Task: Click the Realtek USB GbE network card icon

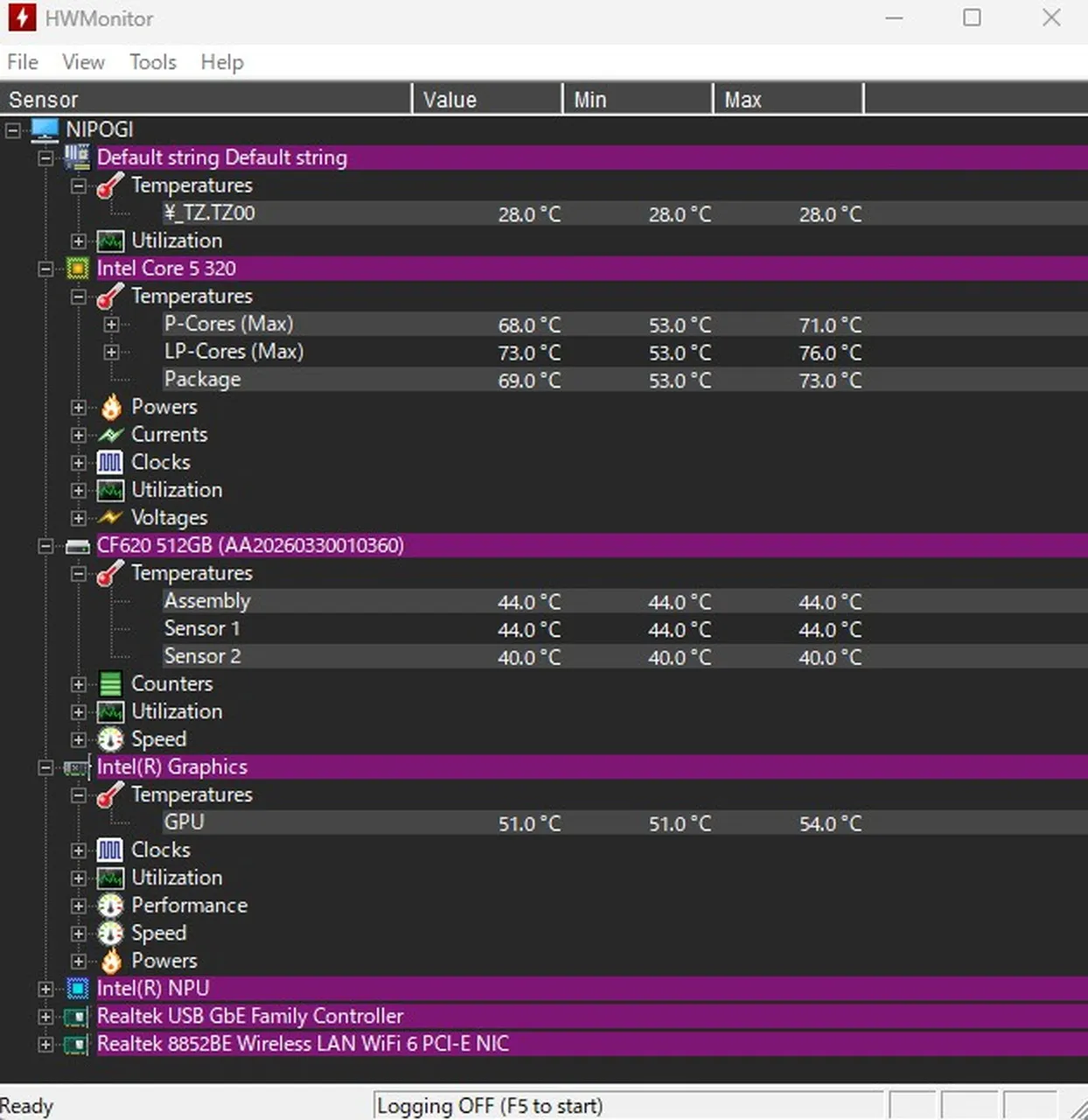Action: pyautogui.click(x=77, y=1017)
